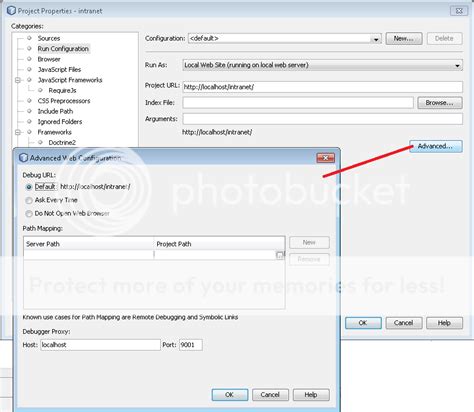
Task: Select Default debug URL radio
Action: click(x=29, y=187)
